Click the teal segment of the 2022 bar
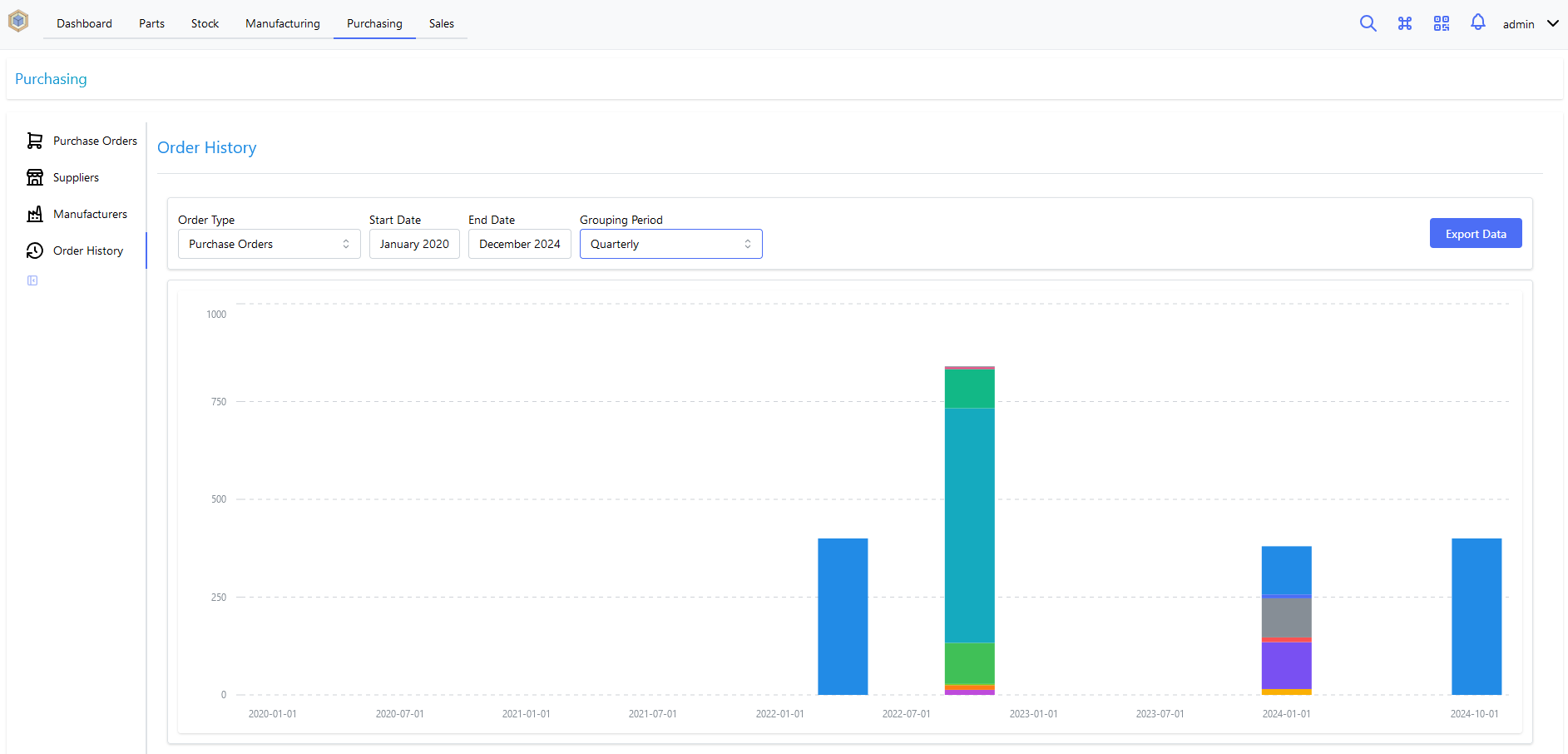This screenshot has width=1568, height=754. 969,524
